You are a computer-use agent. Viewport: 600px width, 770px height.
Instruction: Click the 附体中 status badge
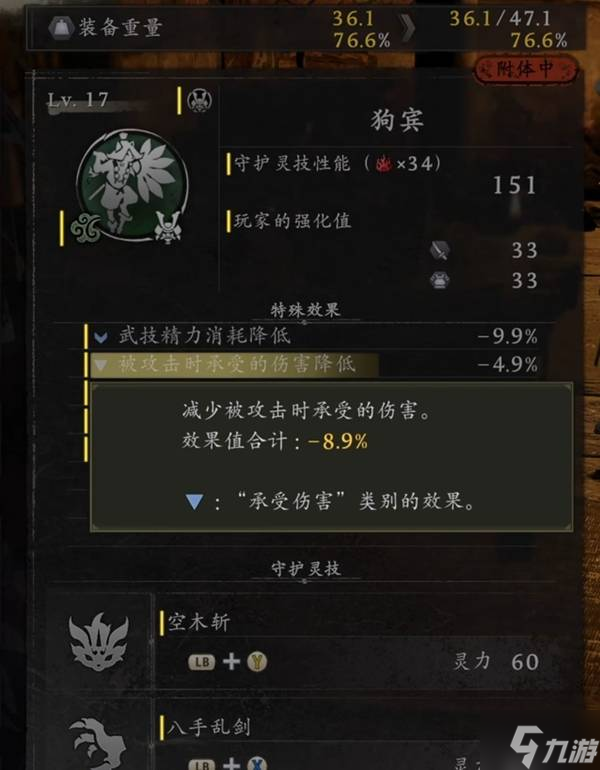coord(525,70)
